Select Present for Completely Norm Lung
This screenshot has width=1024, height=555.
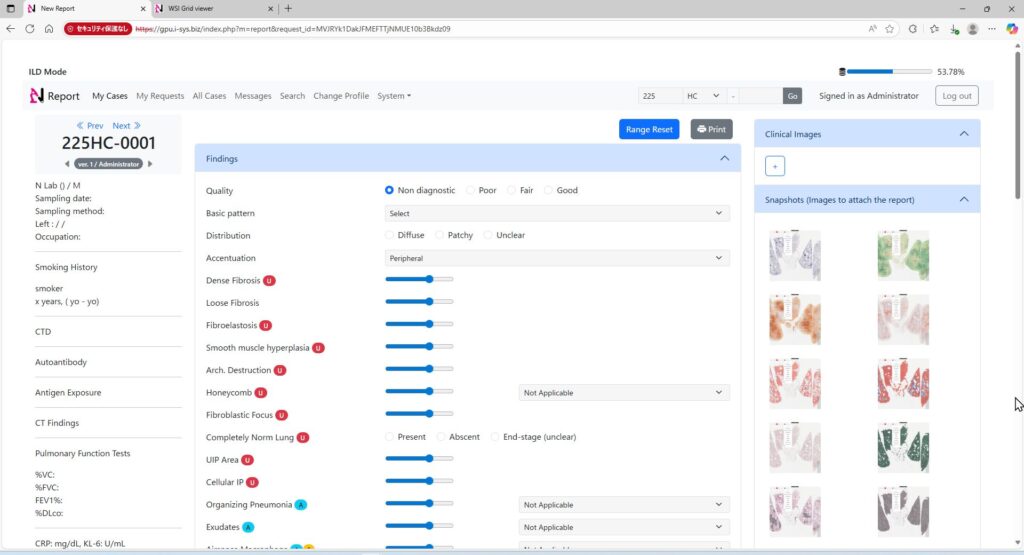(390, 437)
